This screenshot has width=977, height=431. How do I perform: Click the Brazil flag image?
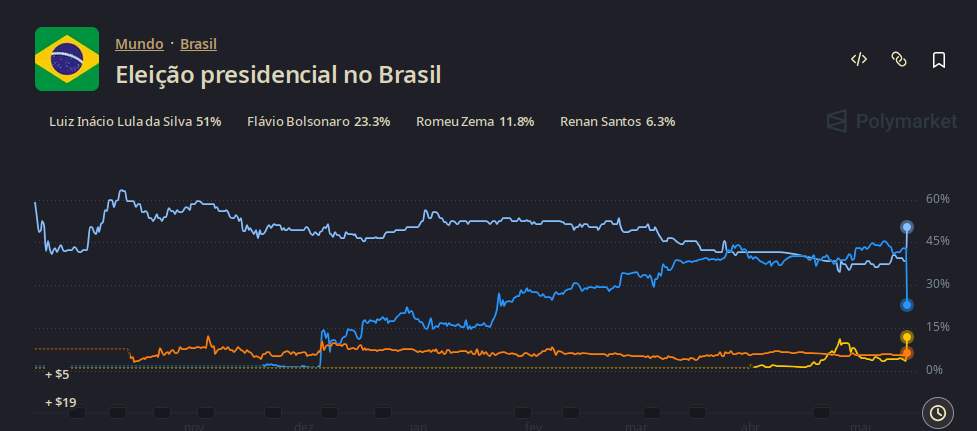67,59
